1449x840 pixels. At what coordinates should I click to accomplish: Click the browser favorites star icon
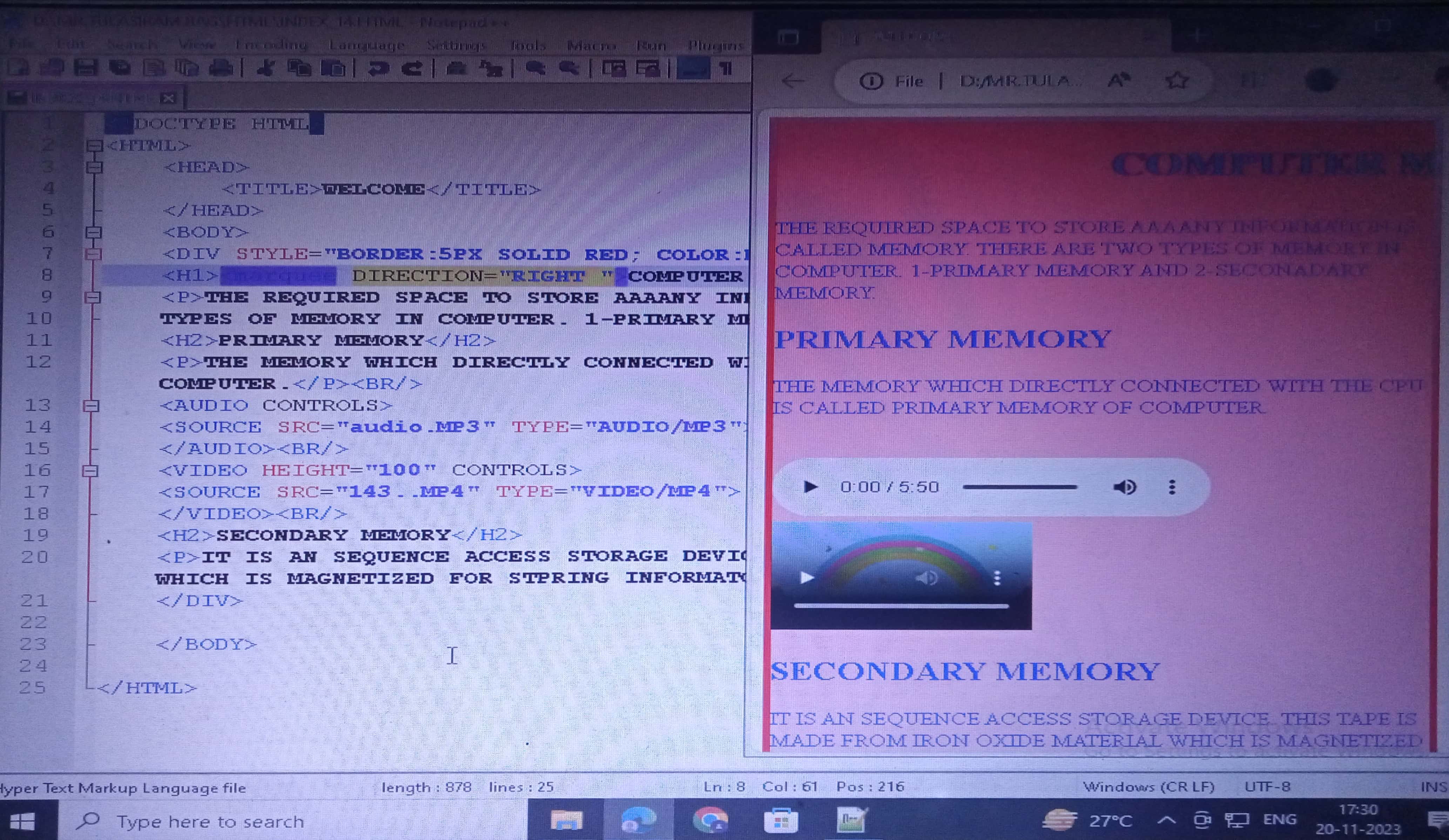pos(1177,81)
